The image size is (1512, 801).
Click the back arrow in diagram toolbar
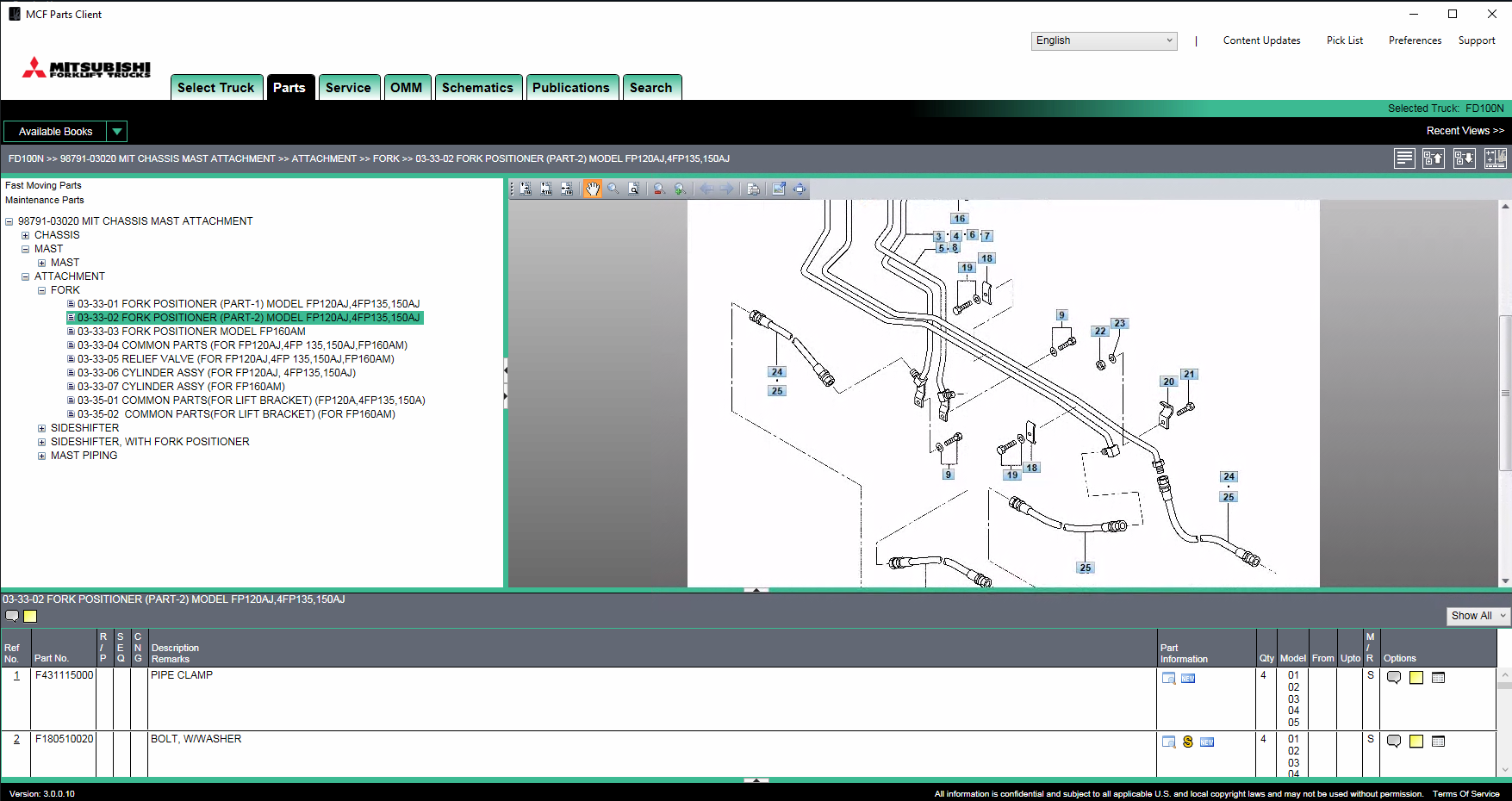click(x=706, y=189)
